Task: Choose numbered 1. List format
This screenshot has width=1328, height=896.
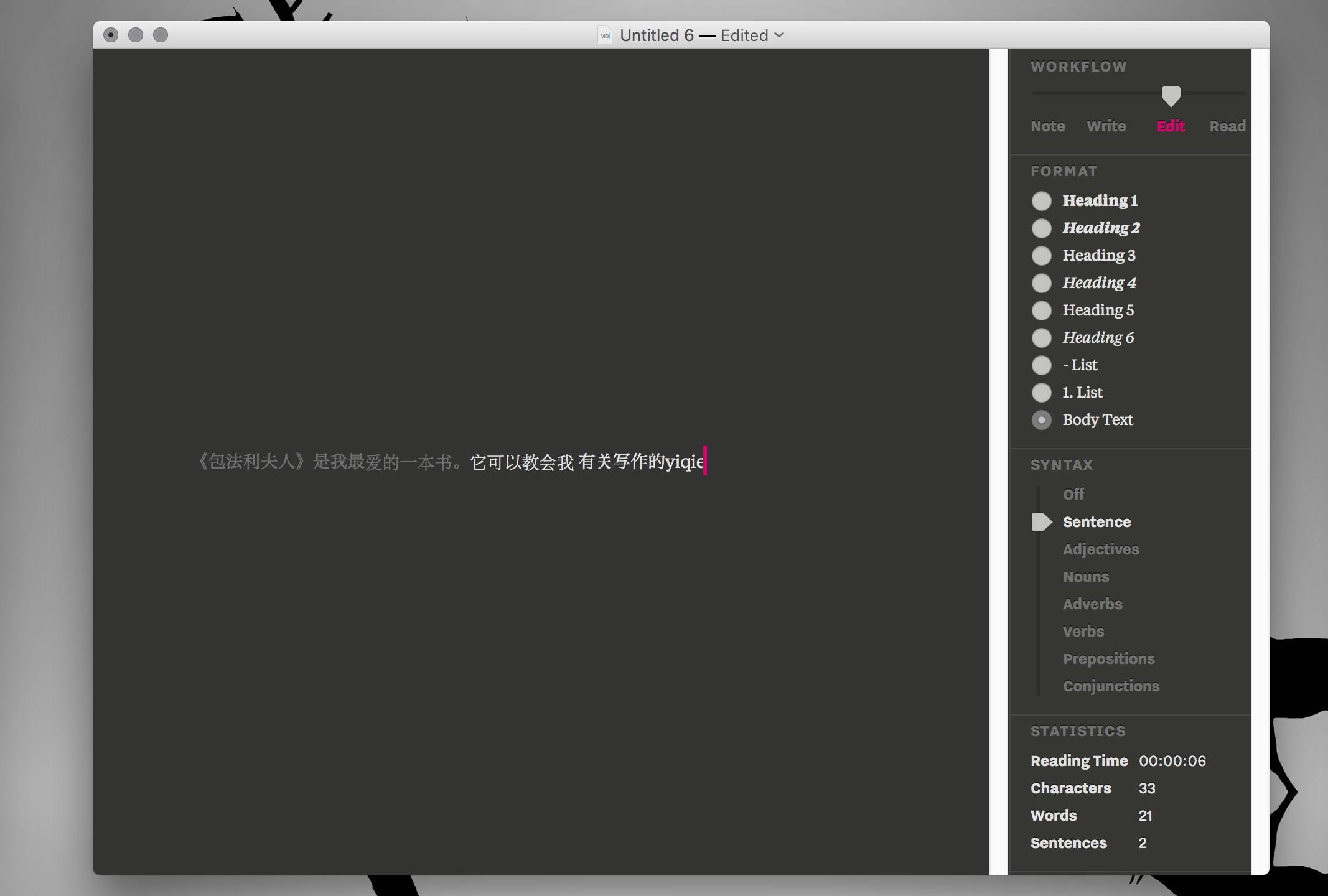Action: (1041, 393)
